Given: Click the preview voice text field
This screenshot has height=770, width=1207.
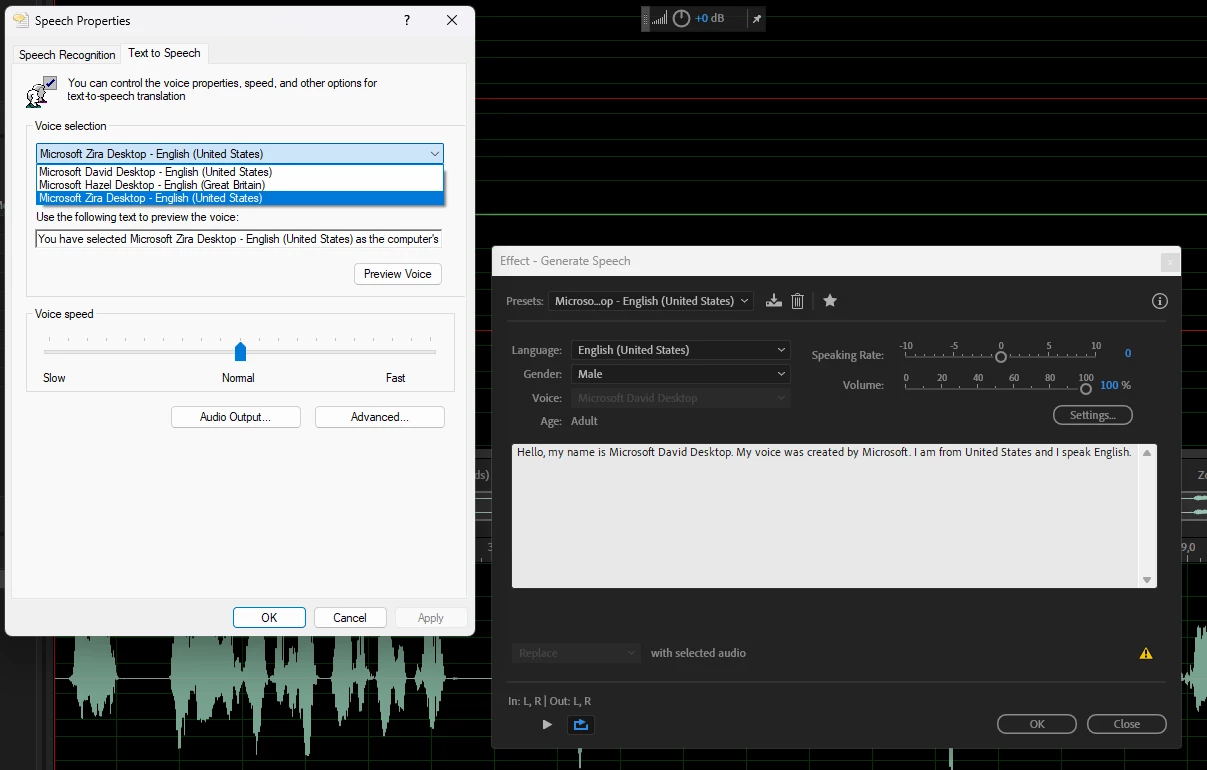Looking at the screenshot, I should pyautogui.click(x=238, y=239).
